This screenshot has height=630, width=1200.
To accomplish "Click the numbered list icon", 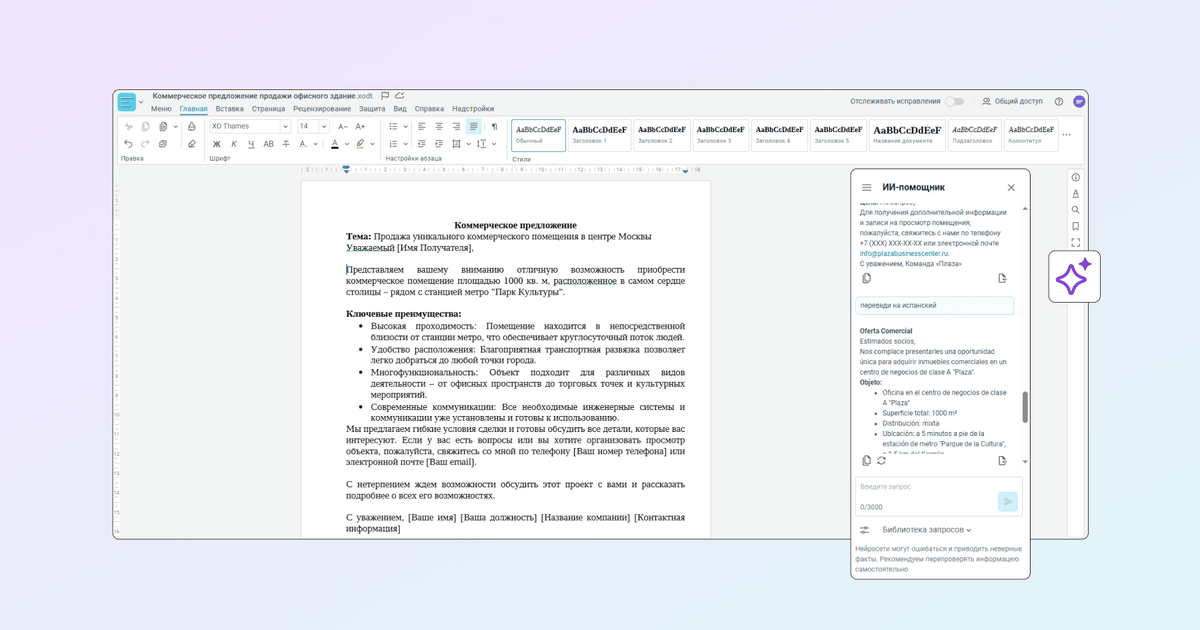I will coord(393,144).
